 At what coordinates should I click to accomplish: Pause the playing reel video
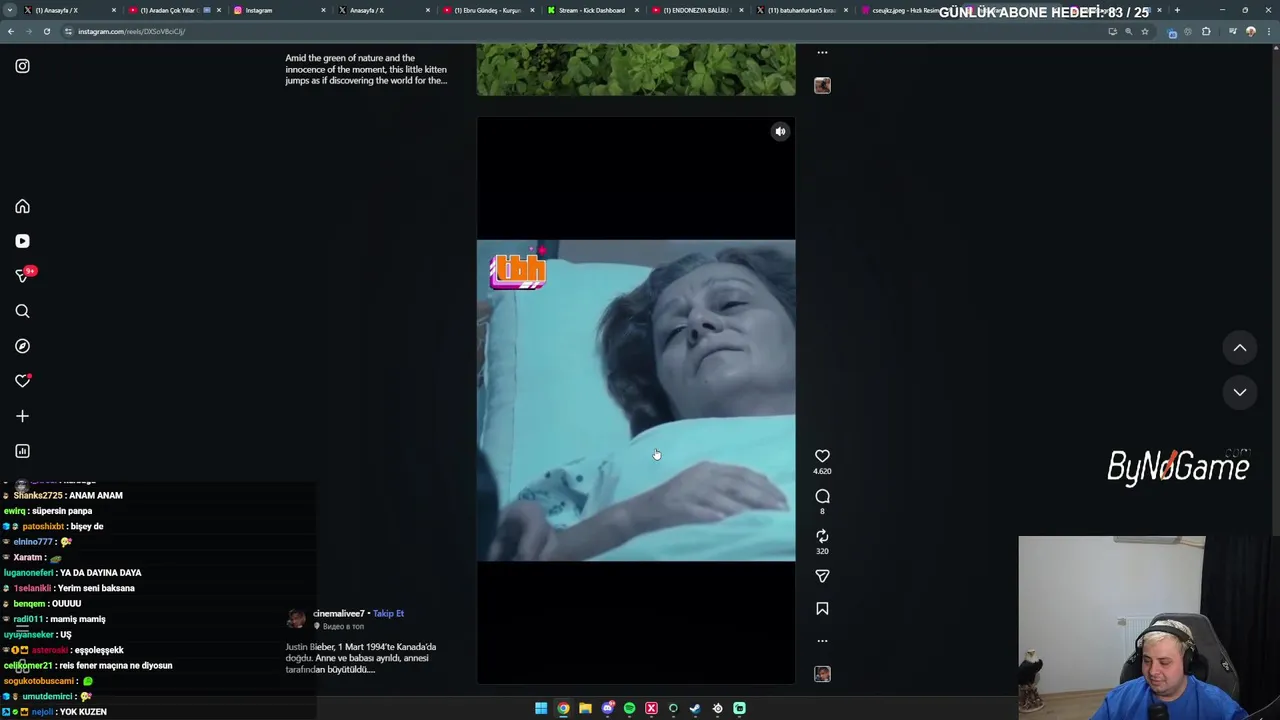(636, 400)
